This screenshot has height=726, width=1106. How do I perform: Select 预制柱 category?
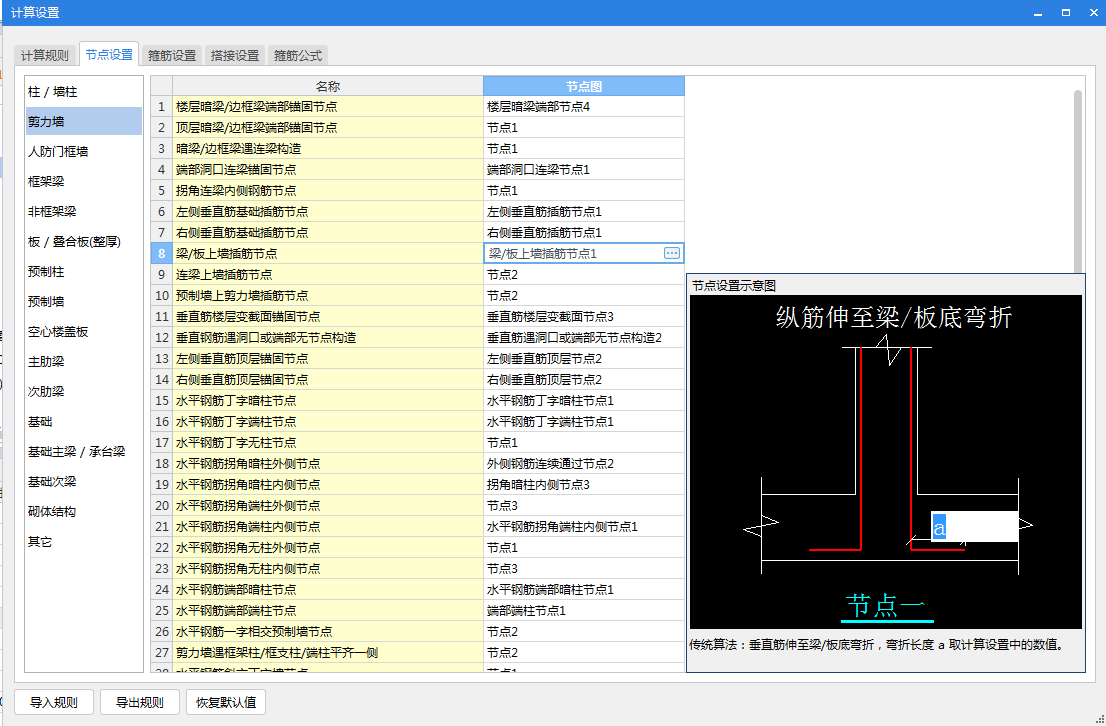click(x=83, y=272)
